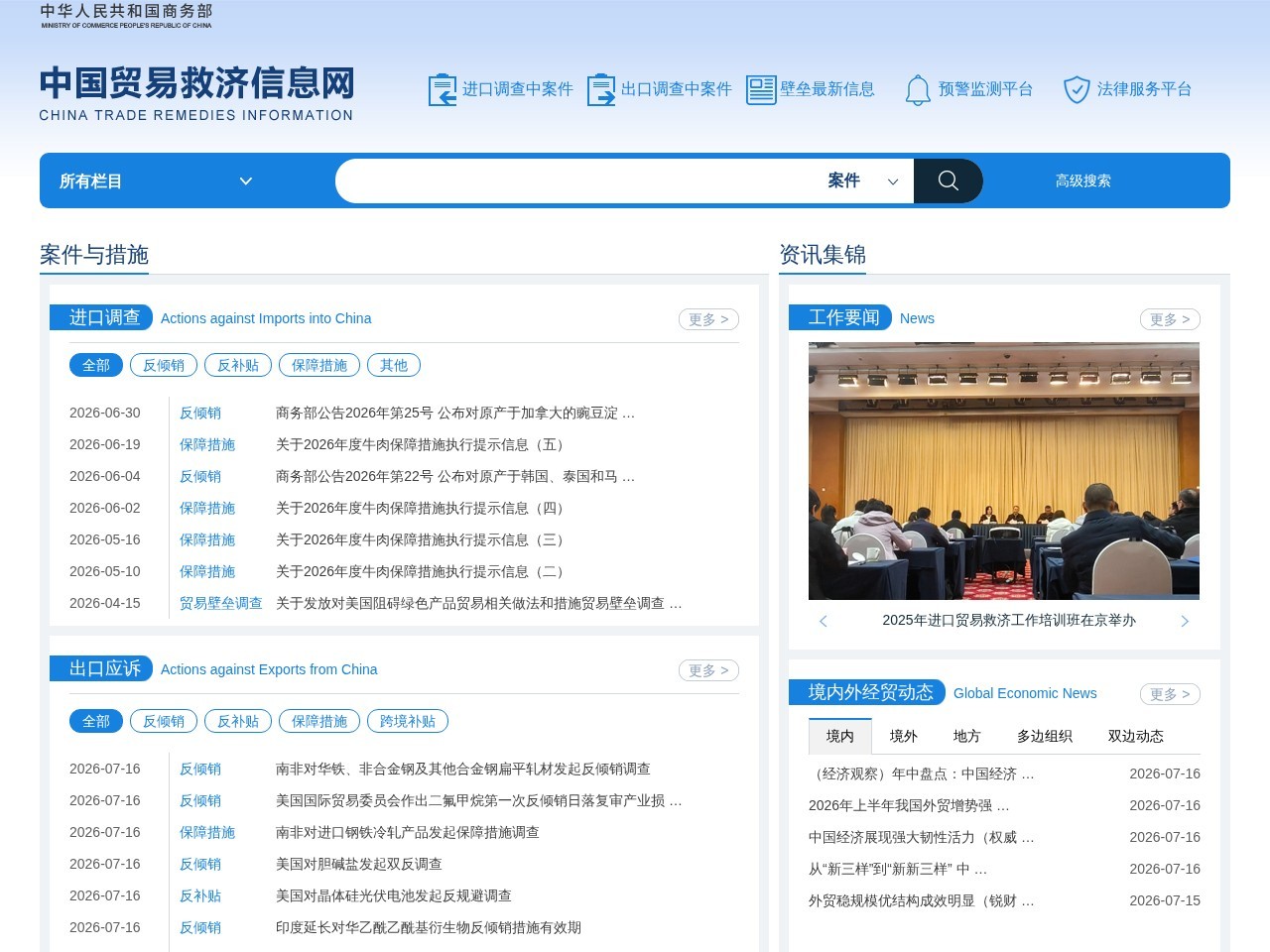Open 美国国际贸易委员会作出二氟甲烷 article

coord(479,800)
